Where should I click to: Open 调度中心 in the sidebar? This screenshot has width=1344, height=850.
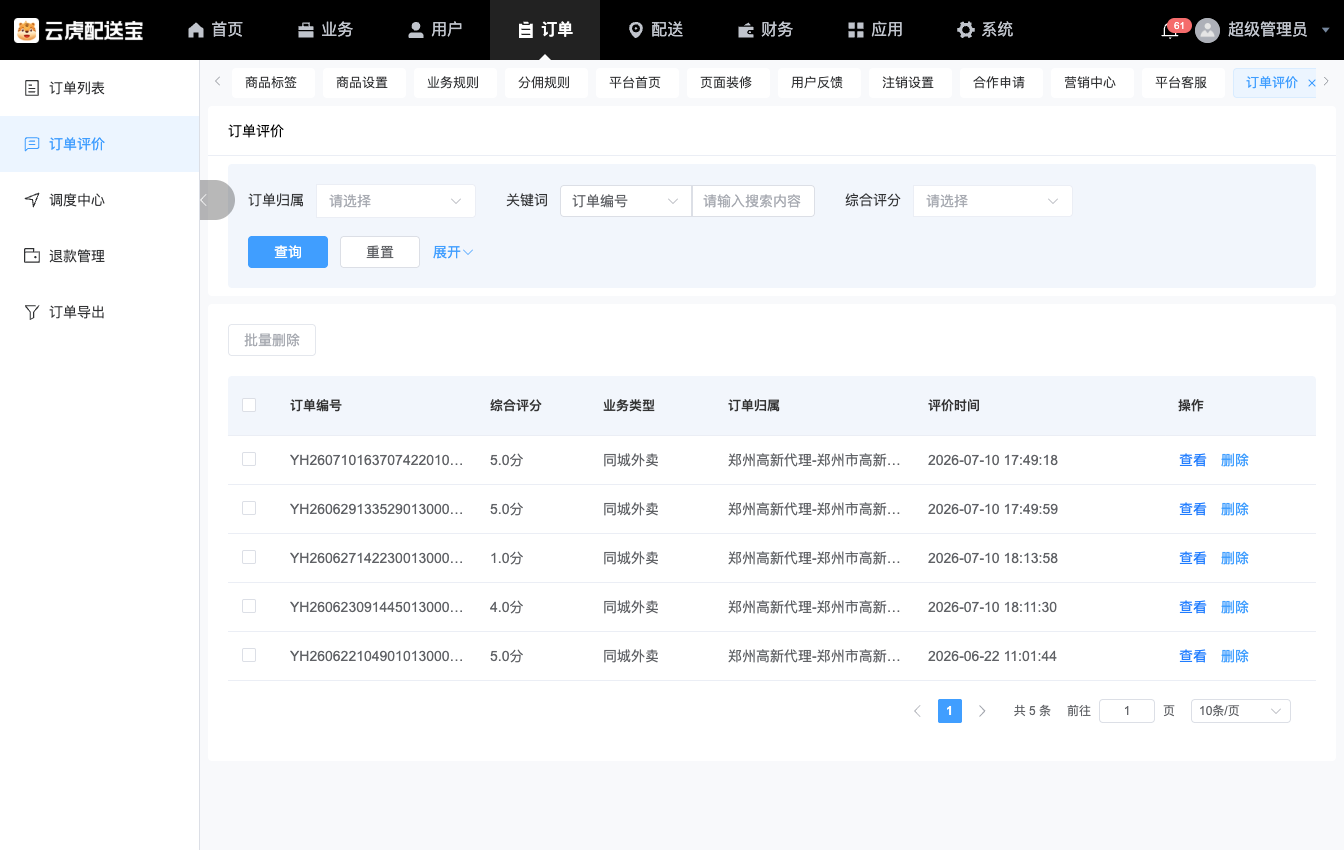point(100,200)
